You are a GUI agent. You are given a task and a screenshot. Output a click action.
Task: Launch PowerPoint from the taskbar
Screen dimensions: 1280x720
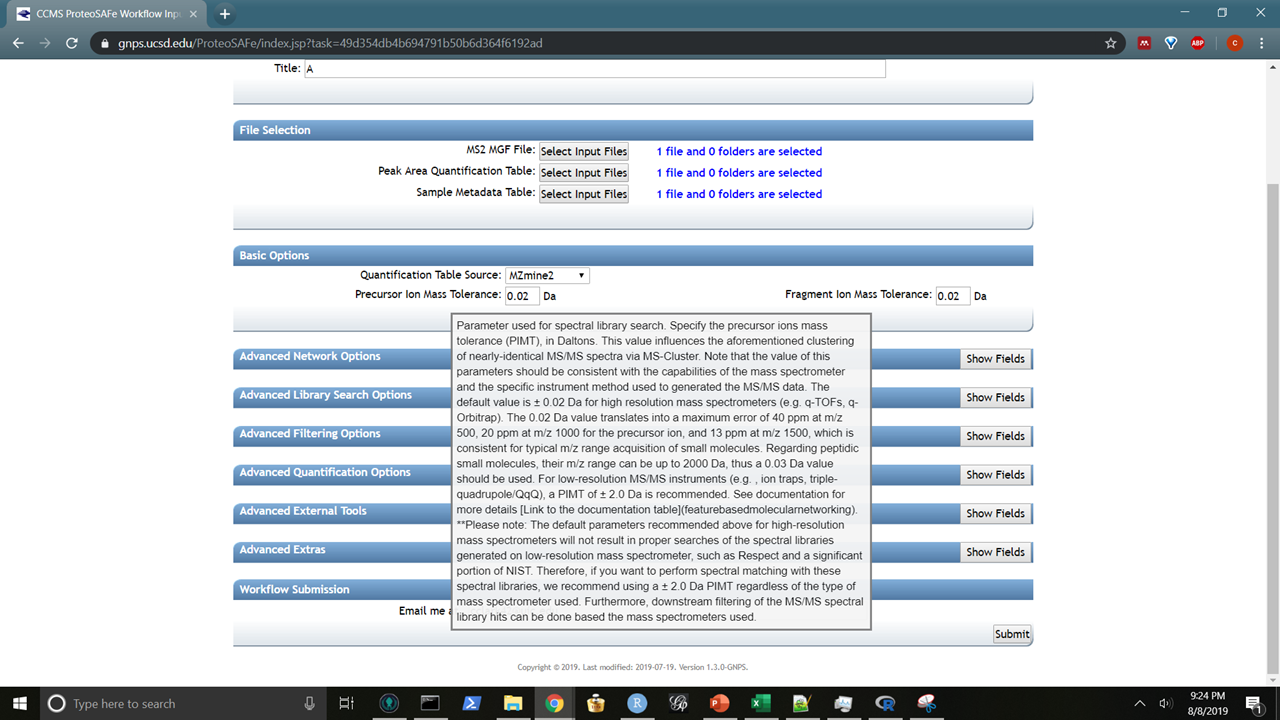(719, 703)
